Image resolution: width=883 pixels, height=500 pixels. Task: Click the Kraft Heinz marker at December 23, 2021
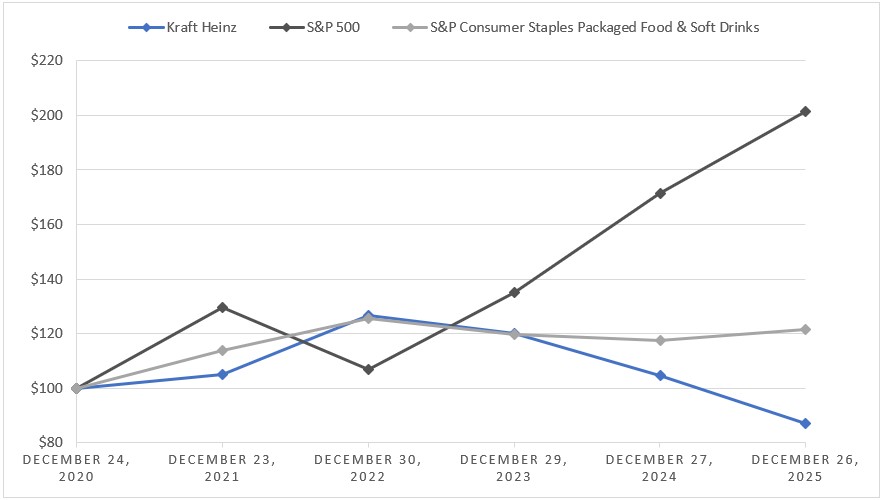coord(222,374)
